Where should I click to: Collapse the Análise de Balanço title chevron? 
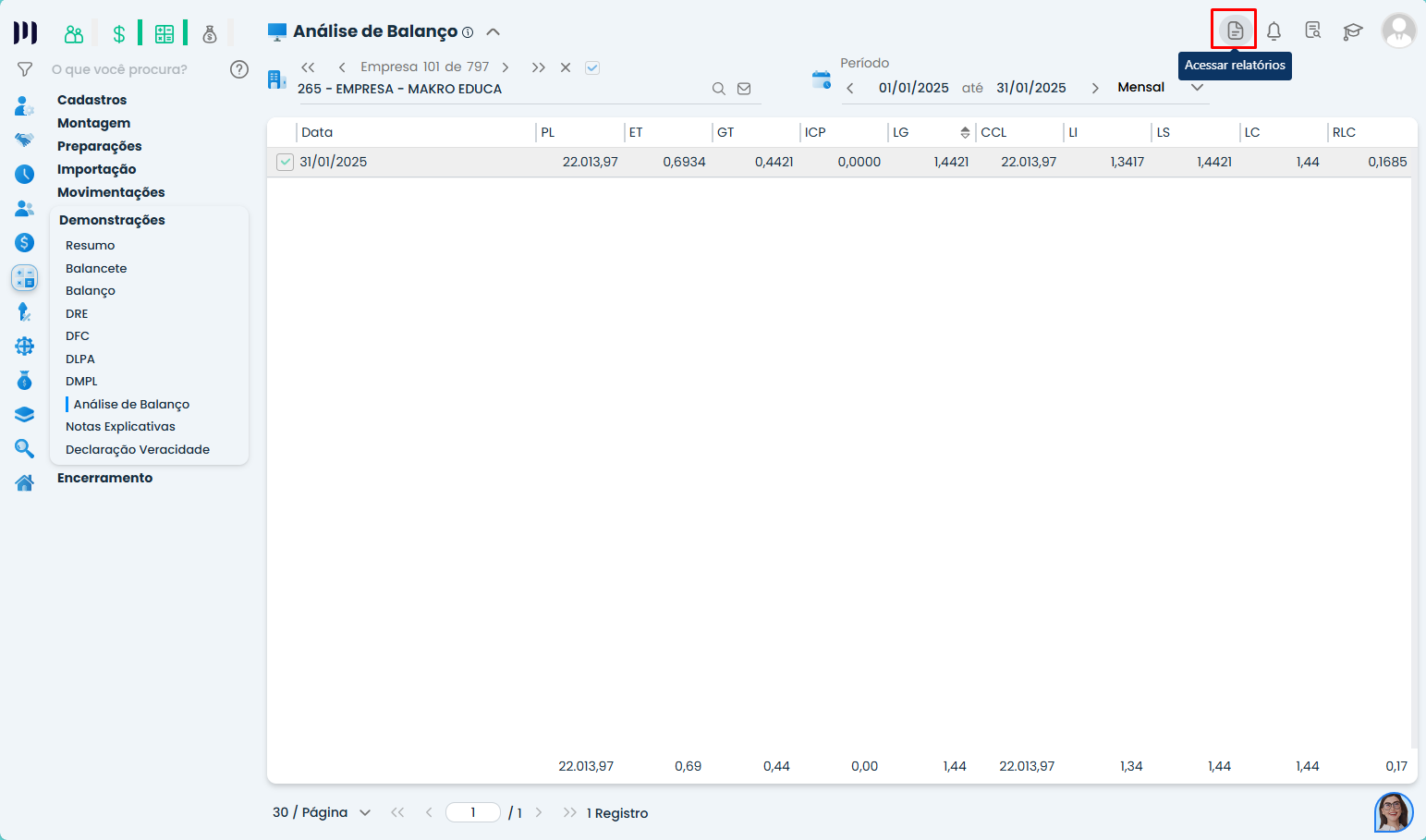[x=494, y=31]
